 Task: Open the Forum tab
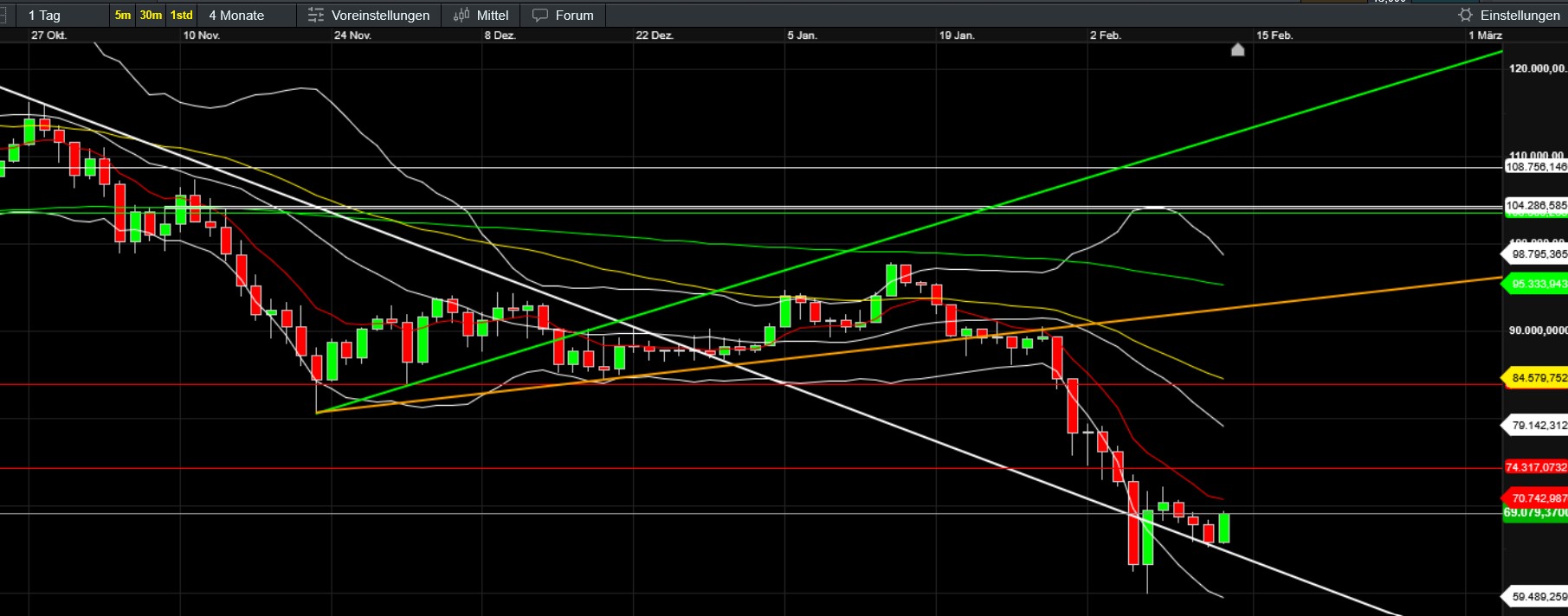point(574,16)
